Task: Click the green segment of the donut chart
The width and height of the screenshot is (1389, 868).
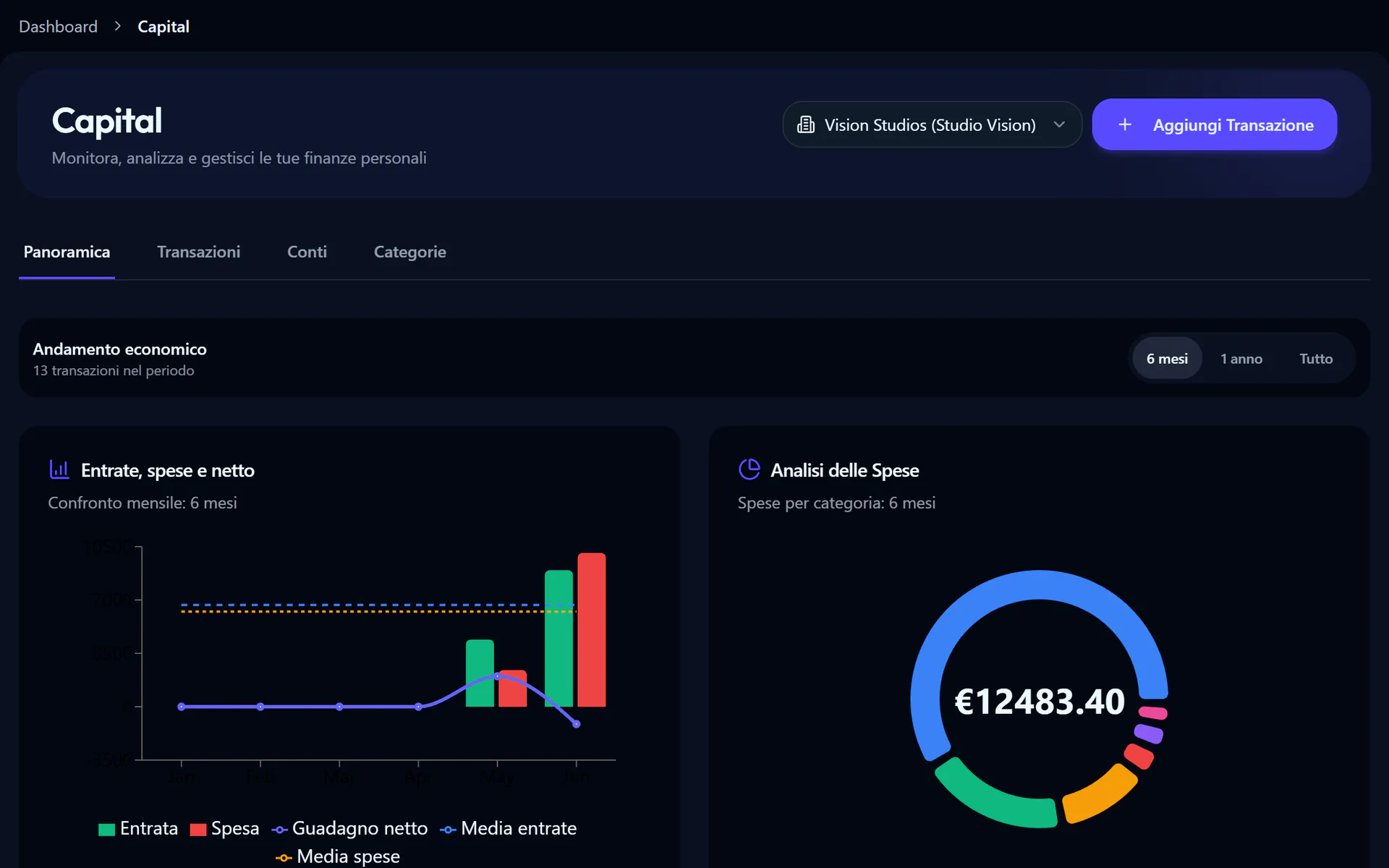Action: tap(991, 801)
